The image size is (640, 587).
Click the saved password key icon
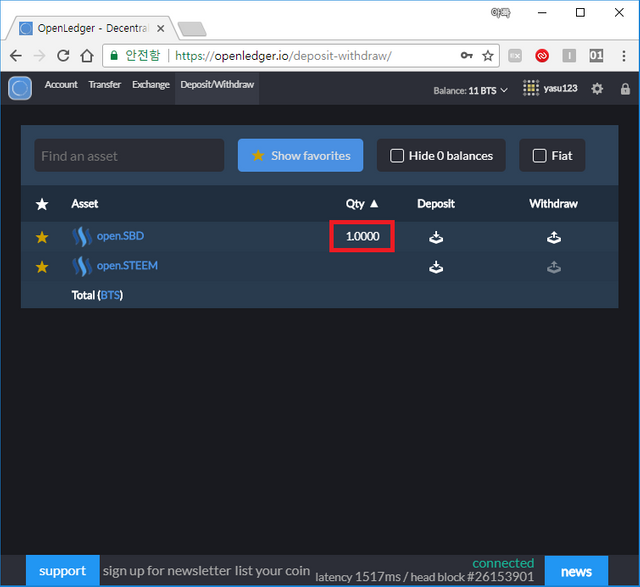point(467,56)
